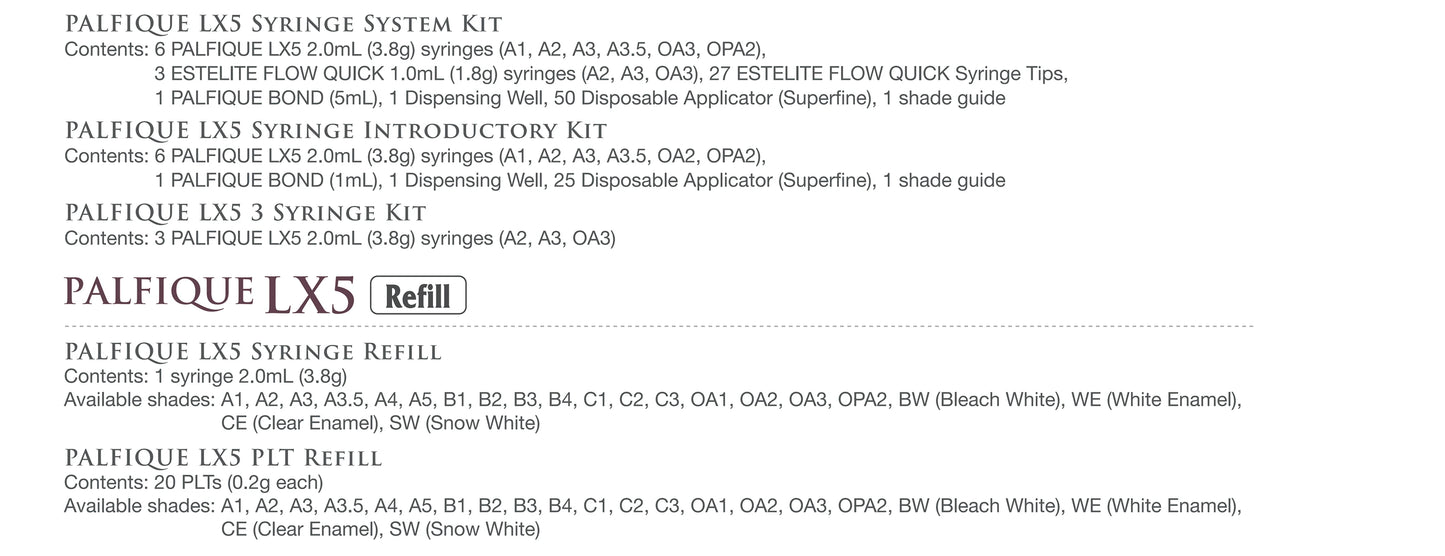Screen dimensions: 1445x556
Task: Click the text '27 ESTELITE FLOW QUICK Syringe Tips'
Action: click(888, 74)
